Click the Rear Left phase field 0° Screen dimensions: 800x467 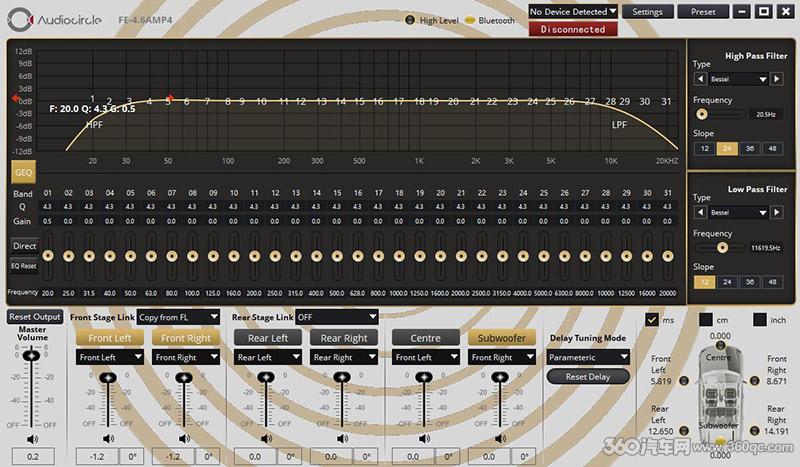point(290,456)
